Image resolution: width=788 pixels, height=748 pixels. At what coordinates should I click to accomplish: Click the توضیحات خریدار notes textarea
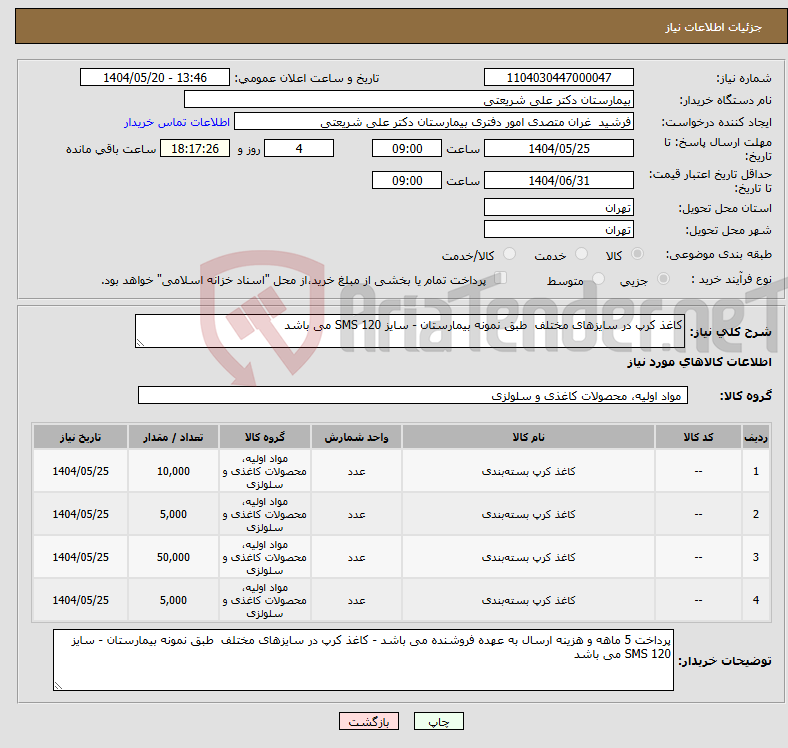(x=363, y=660)
